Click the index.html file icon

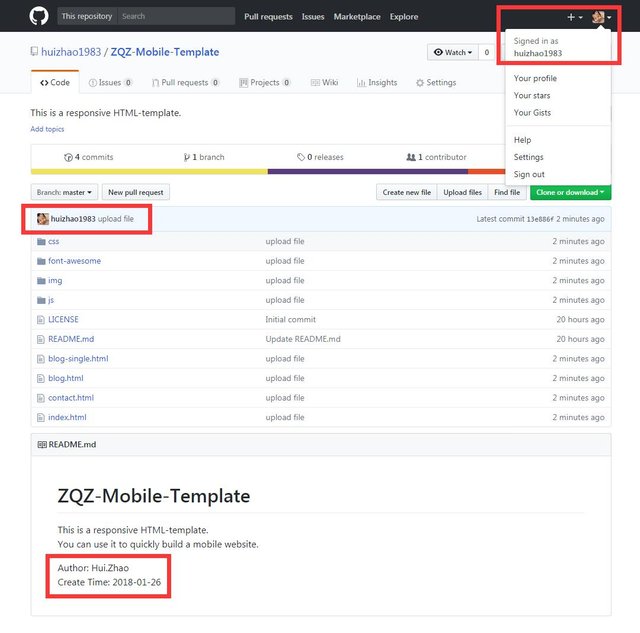point(41,418)
